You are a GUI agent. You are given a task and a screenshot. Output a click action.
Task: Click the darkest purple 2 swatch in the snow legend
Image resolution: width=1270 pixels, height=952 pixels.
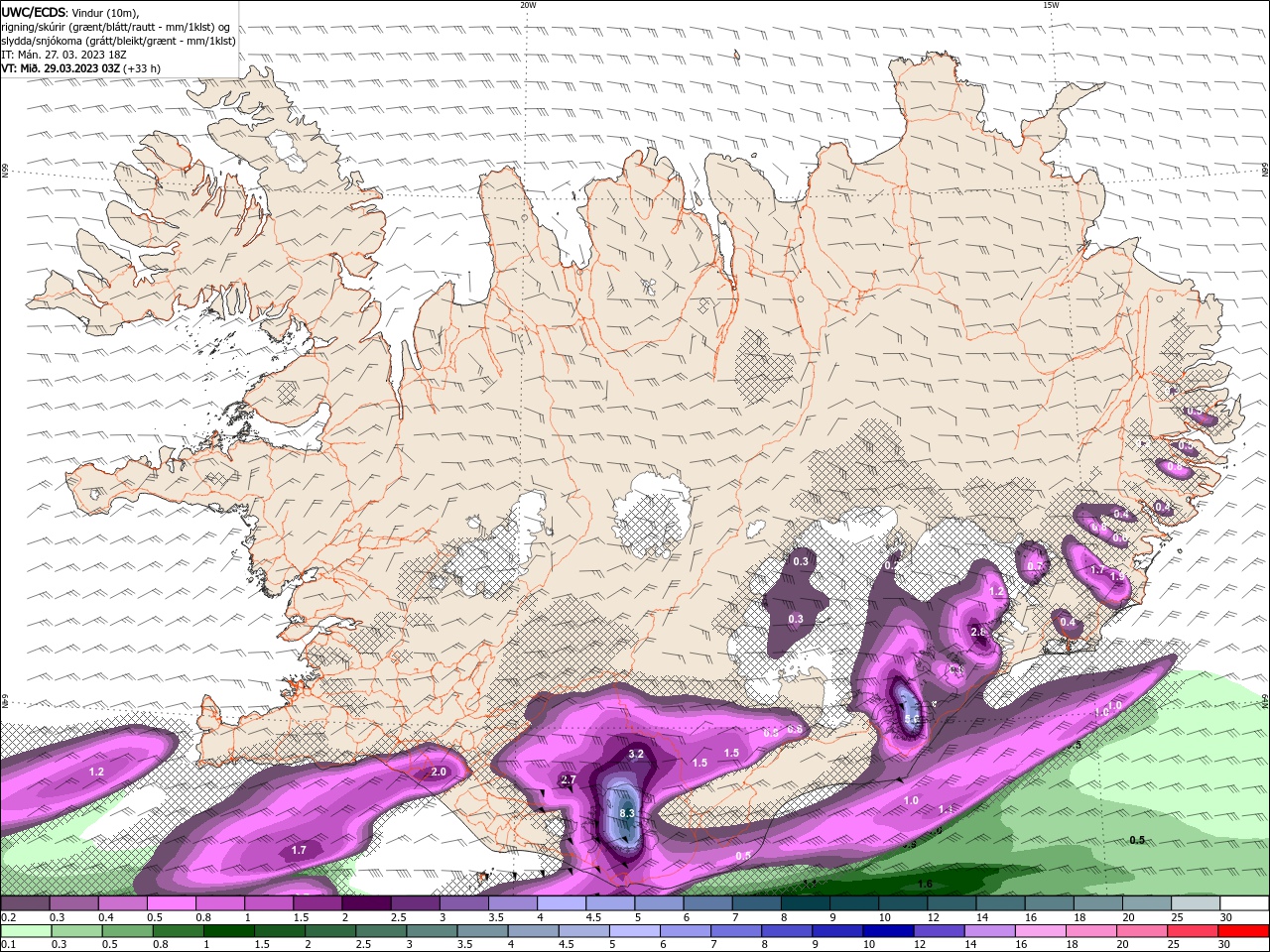click(366, 903)
